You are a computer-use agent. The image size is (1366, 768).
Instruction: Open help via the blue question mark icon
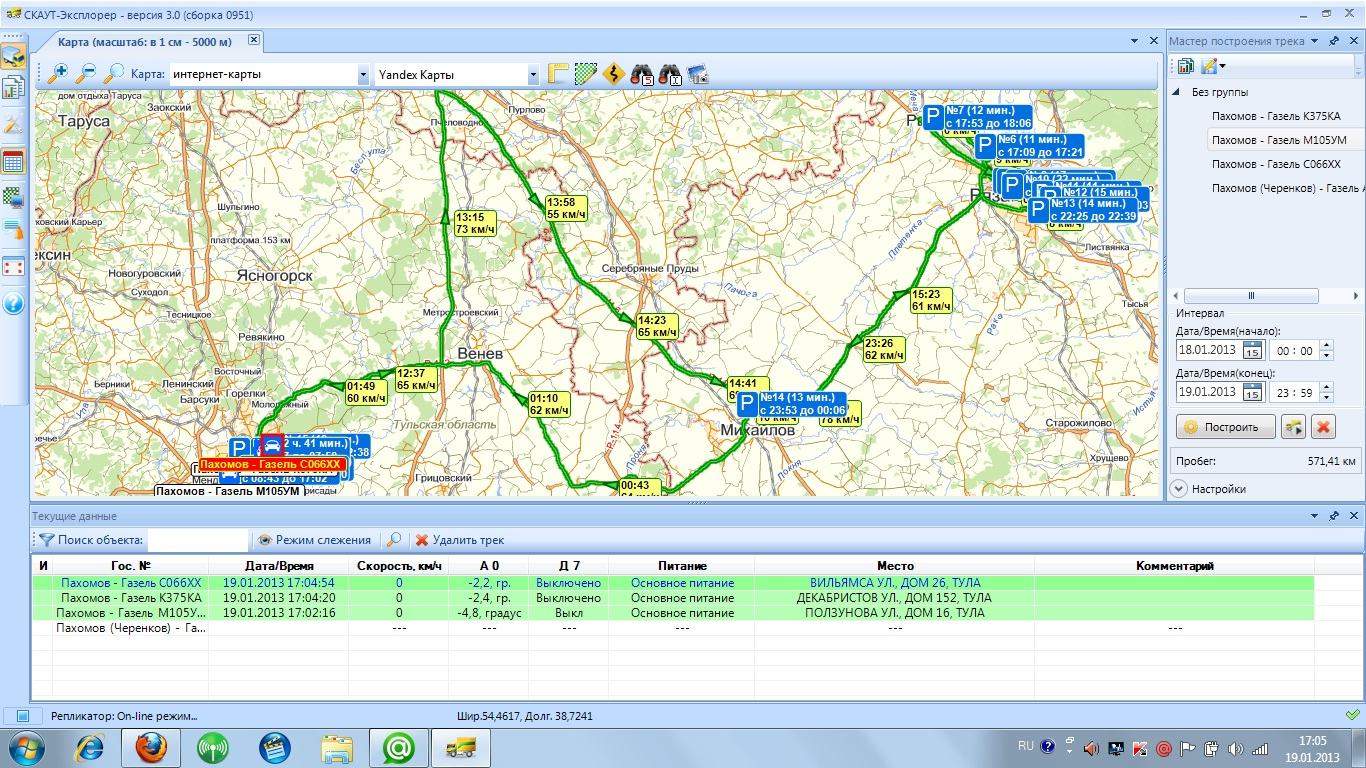coord(13,302)
